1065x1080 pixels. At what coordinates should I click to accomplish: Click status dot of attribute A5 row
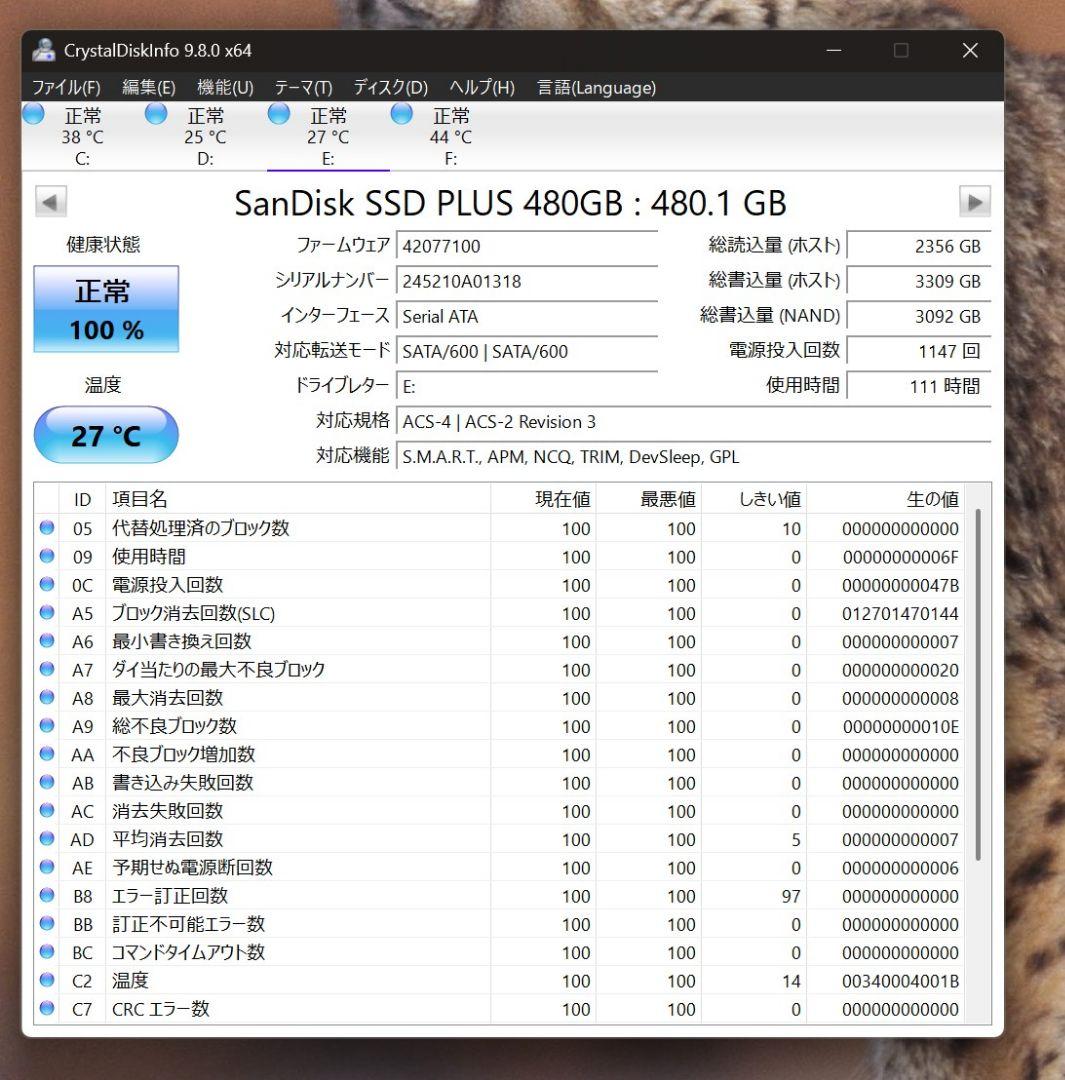click(x=47, y=612)
